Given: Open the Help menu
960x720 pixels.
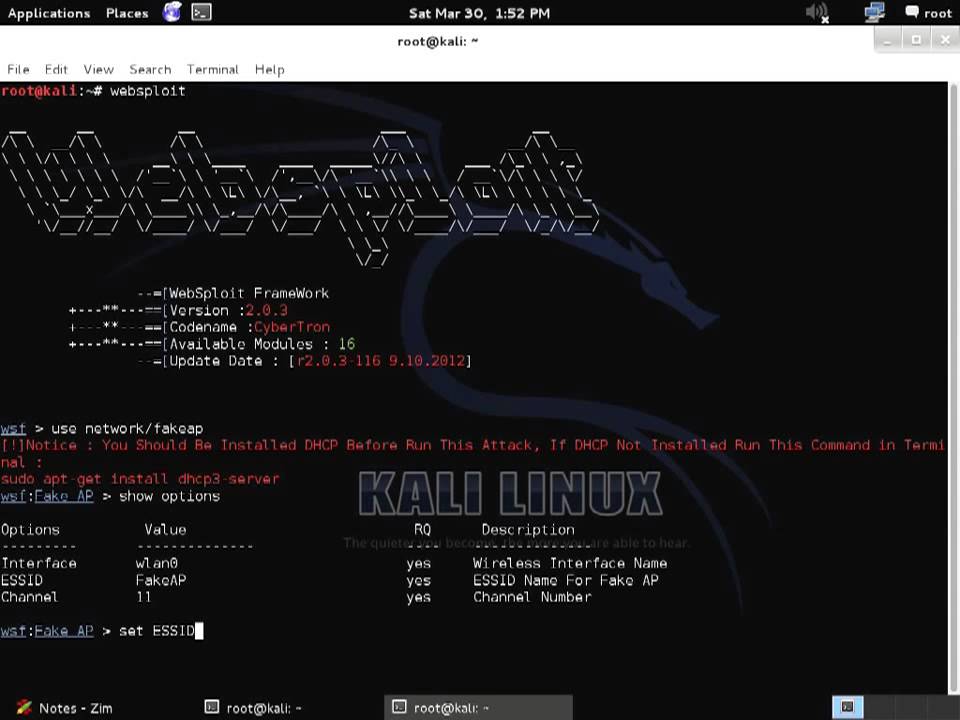Looking at the screenshot, I should tap(269, 69).
